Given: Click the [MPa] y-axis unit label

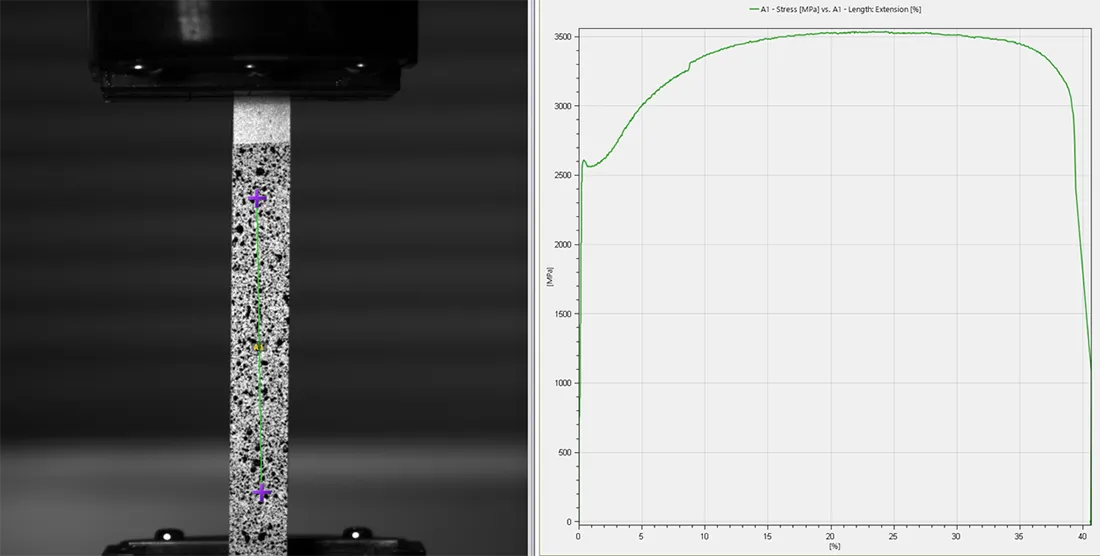Looking at the screenshot, I should coord(549,279).
